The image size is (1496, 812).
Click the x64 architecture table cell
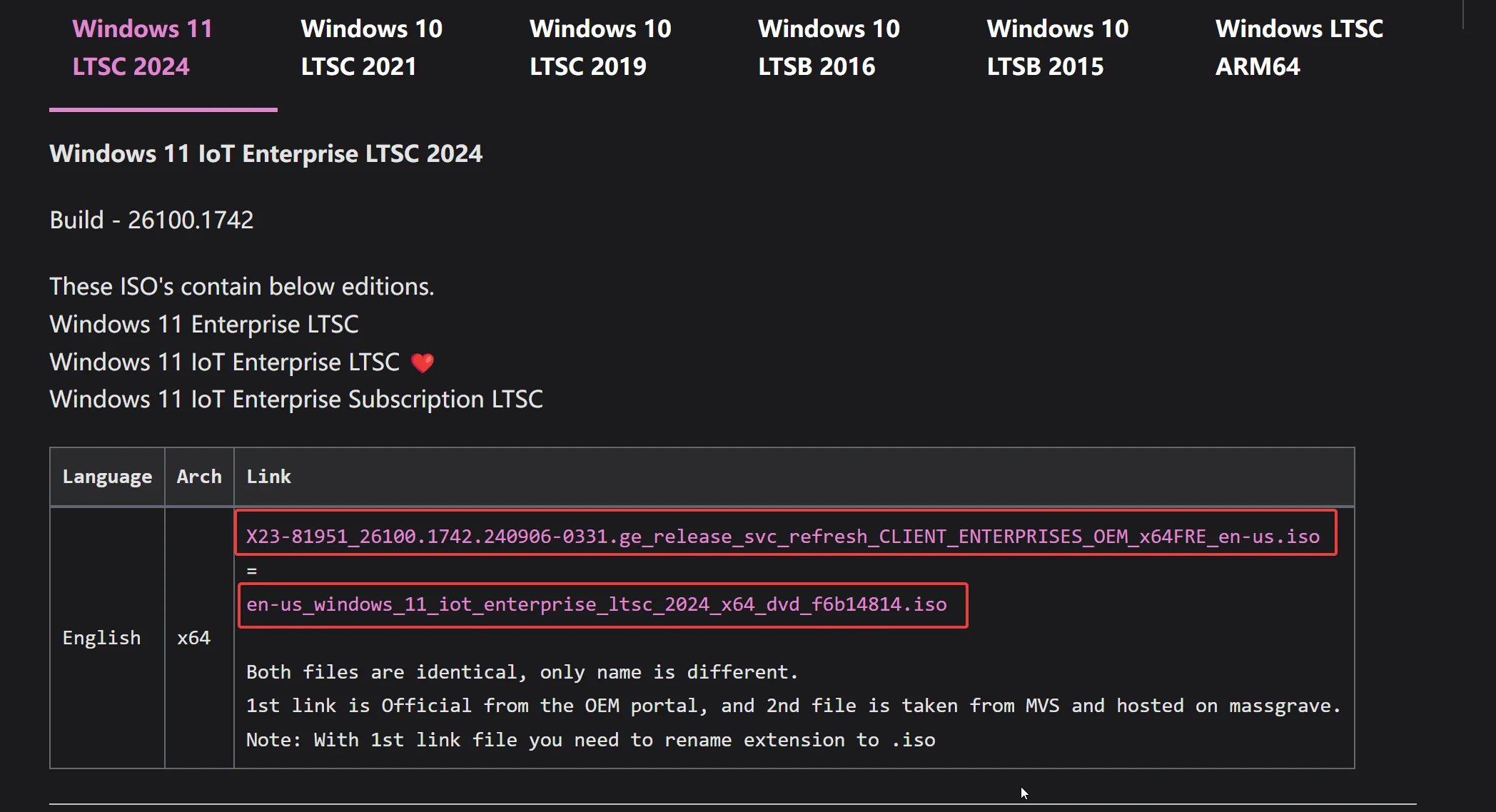pyautogui.click(x=193, y=638)
